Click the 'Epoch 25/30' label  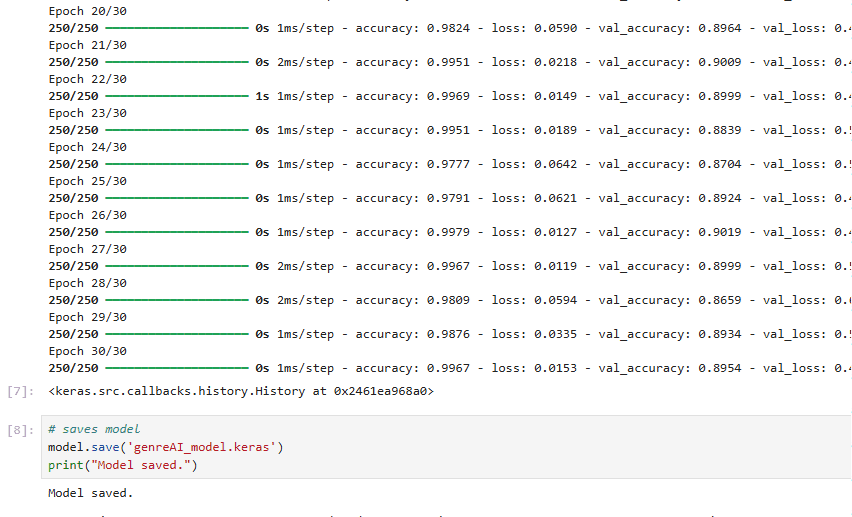[x=87, y=181]
